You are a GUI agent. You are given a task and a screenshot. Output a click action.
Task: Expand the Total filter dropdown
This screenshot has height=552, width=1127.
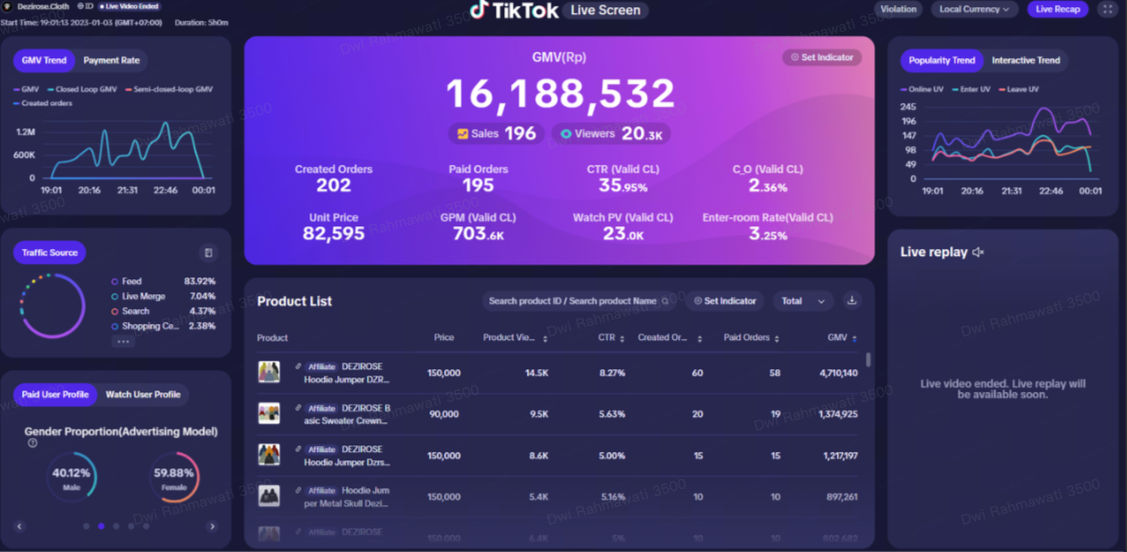pyautogui.click(x=803, y=301)
